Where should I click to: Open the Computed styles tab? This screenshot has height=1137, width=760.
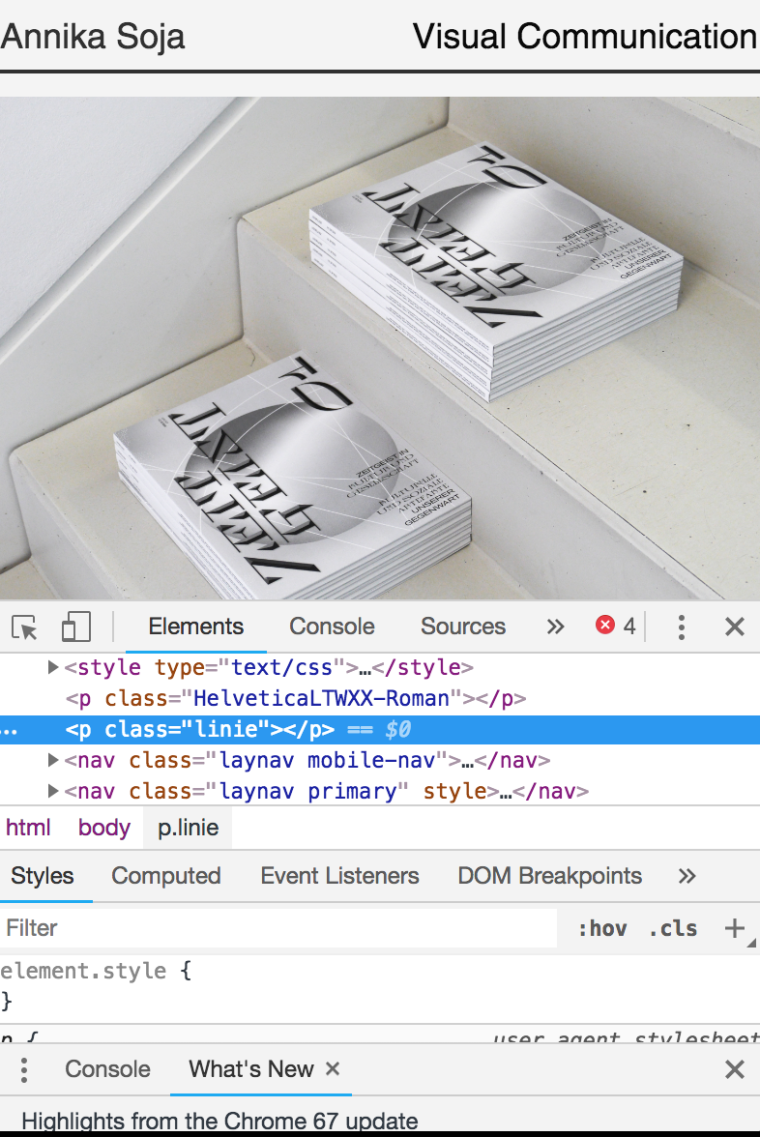pos(166,876)
